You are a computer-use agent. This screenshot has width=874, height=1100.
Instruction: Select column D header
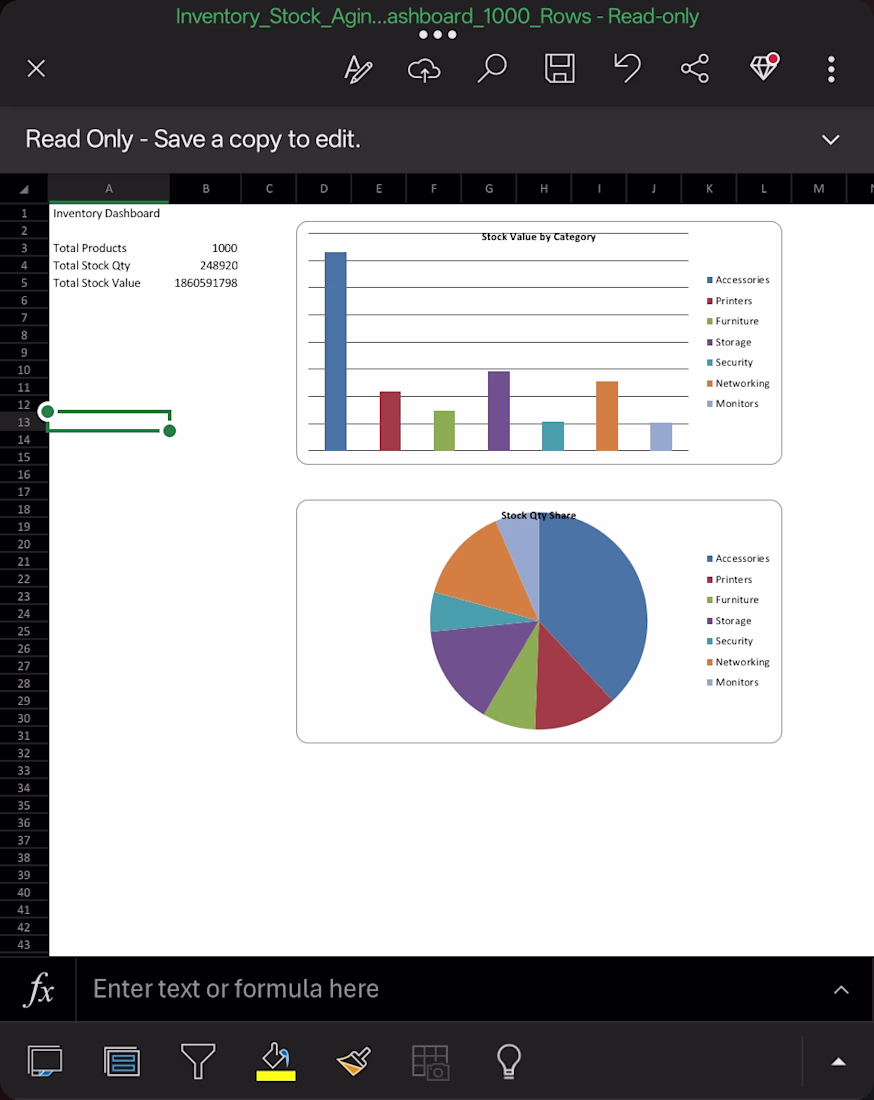[x=323, y=189]
